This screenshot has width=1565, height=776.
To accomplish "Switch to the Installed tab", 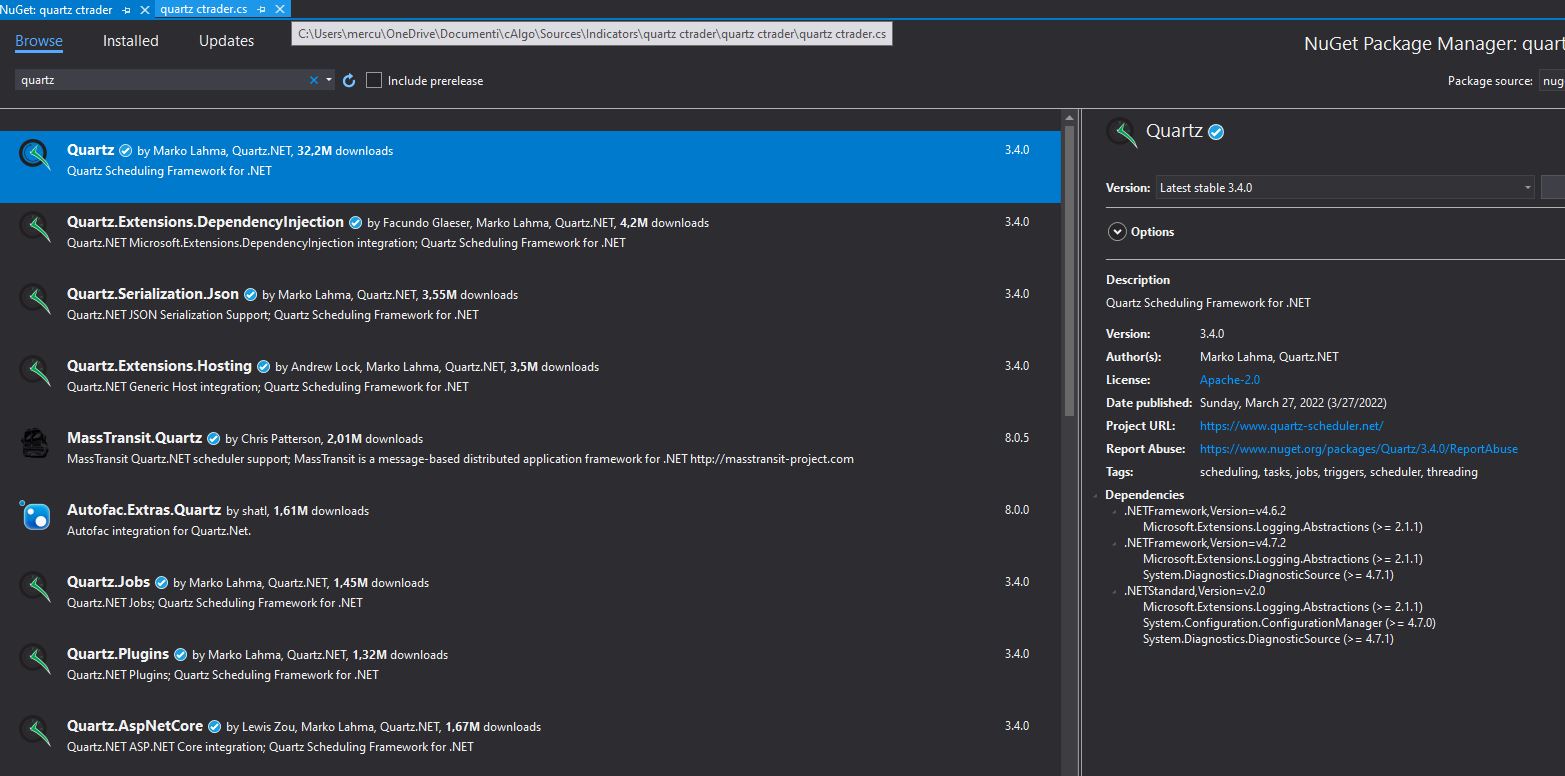I will (130, 41).
